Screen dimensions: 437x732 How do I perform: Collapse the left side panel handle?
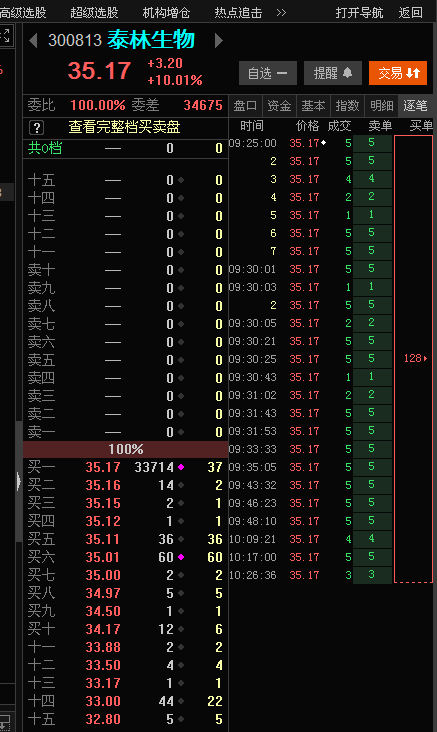point(19,481)
